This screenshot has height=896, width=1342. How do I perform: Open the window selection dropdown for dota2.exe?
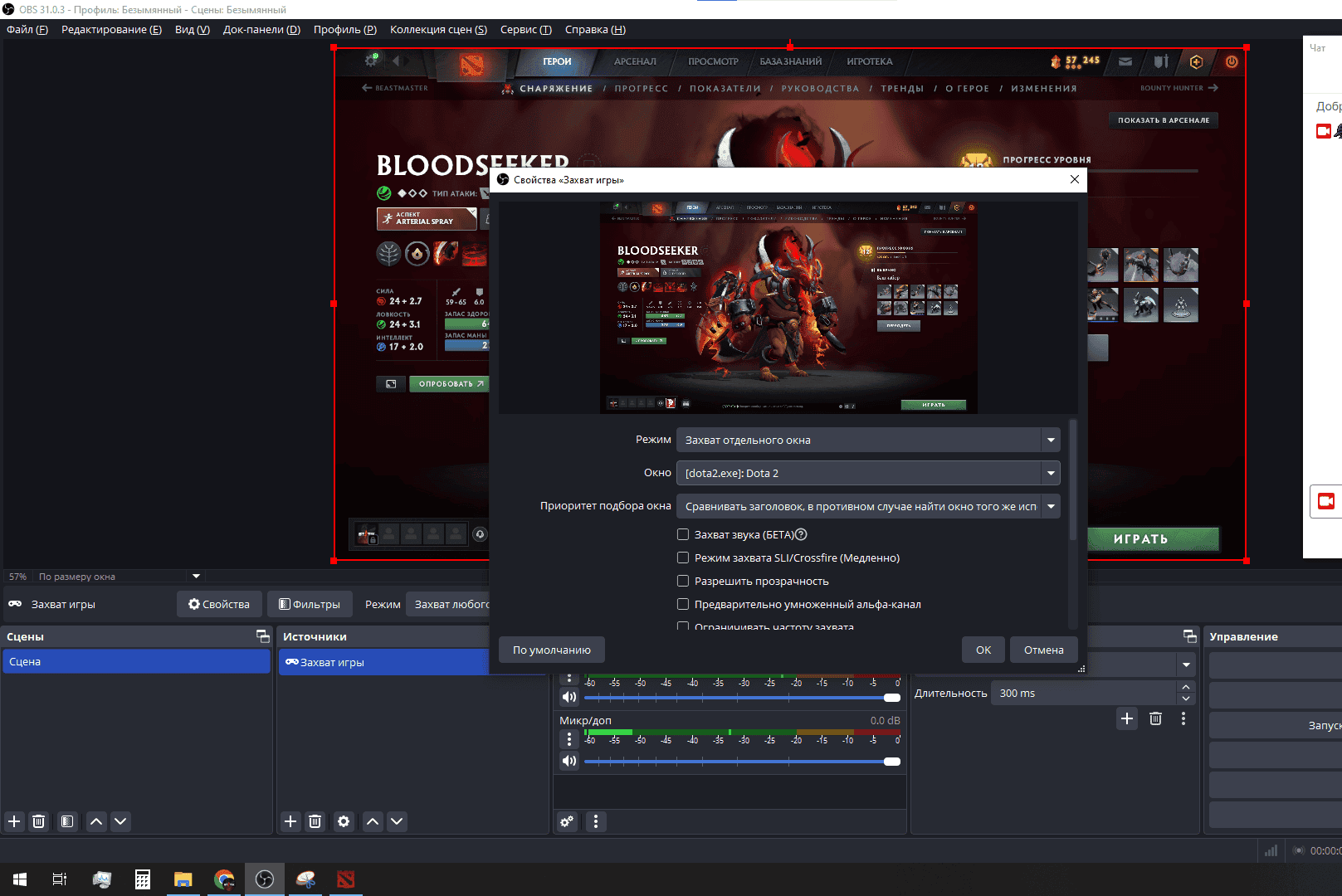(x=1051, y=473)
